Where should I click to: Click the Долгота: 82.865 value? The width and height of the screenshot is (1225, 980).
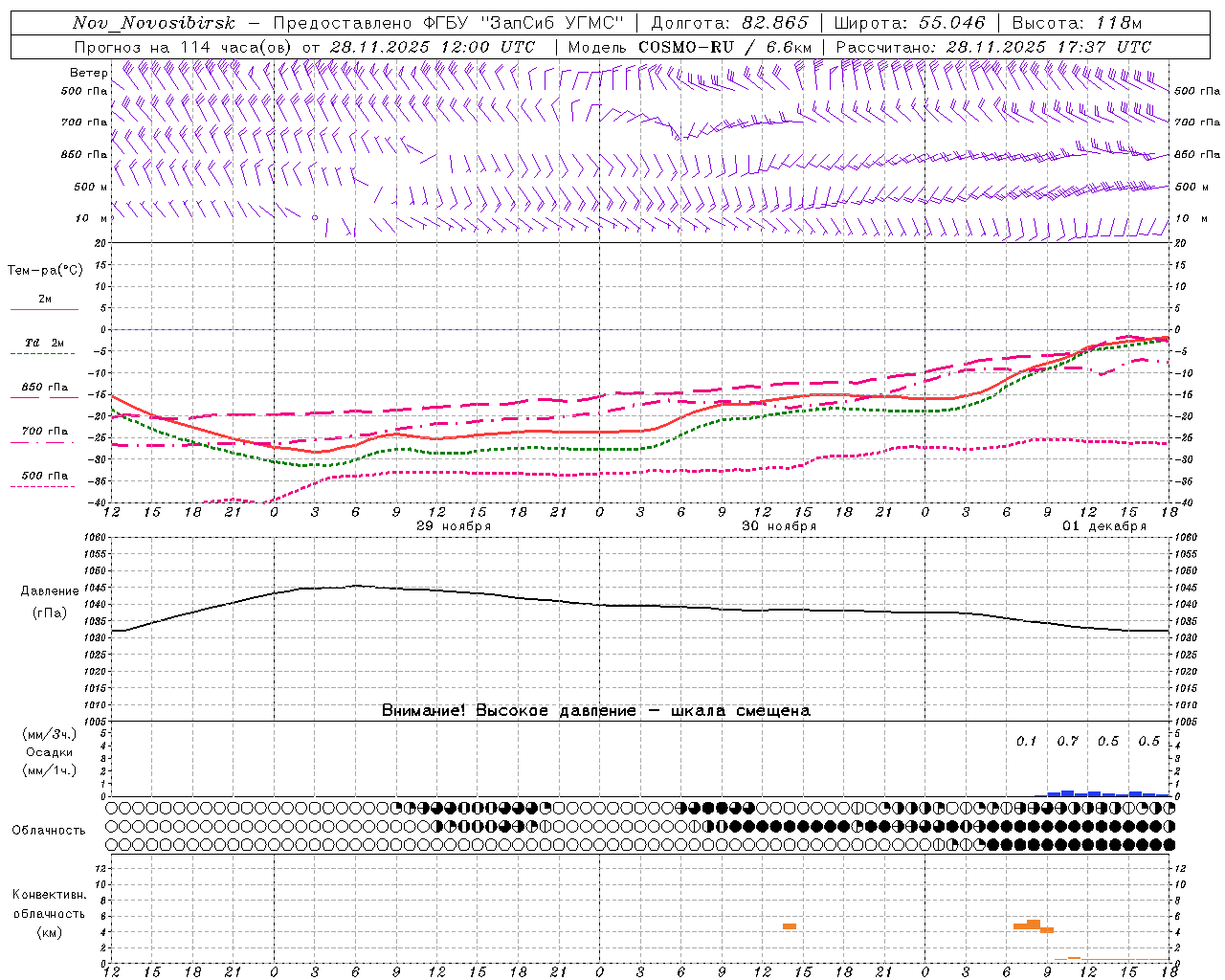[728, 23]
